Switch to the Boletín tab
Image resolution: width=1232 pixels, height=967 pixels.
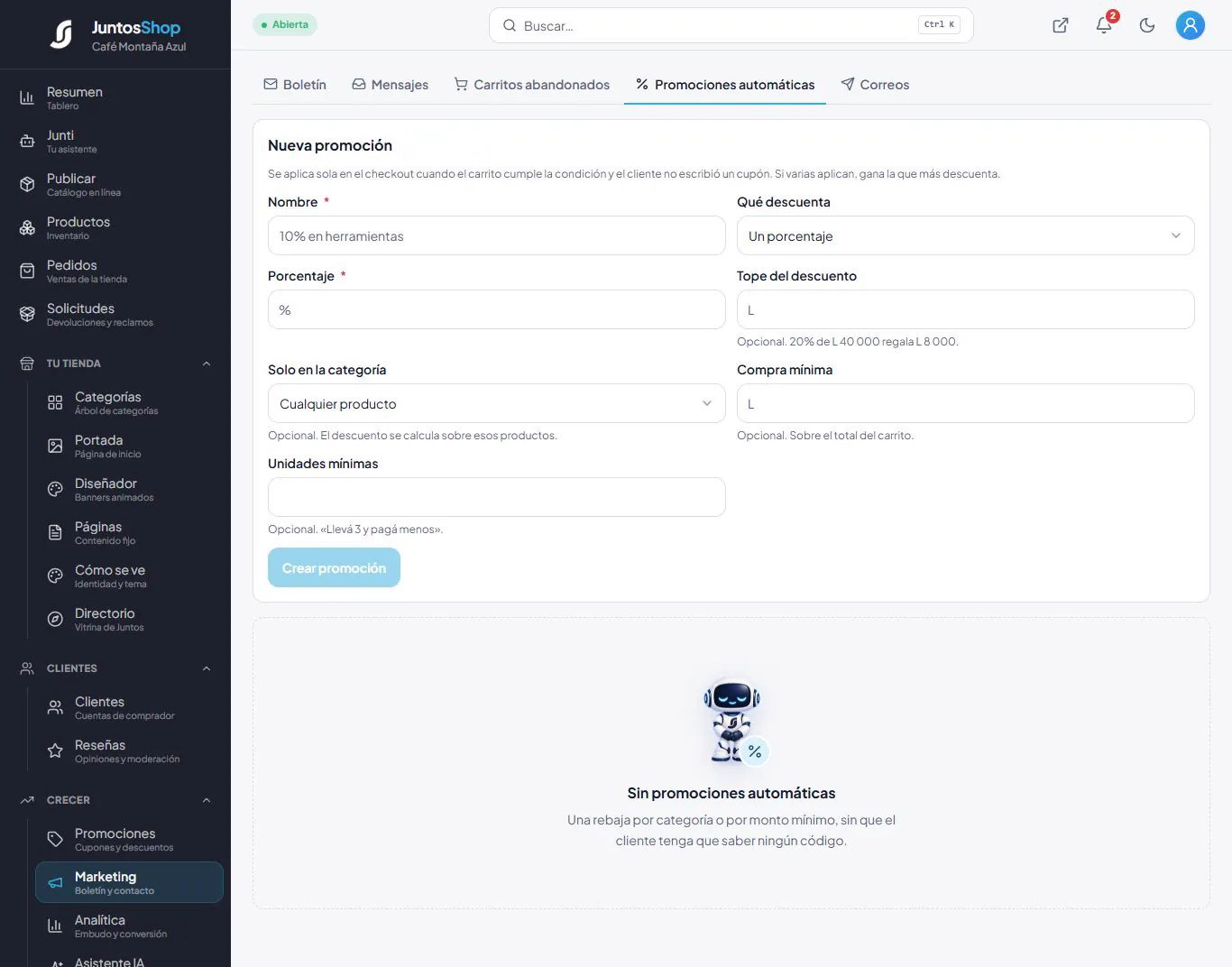click(295, 85)
